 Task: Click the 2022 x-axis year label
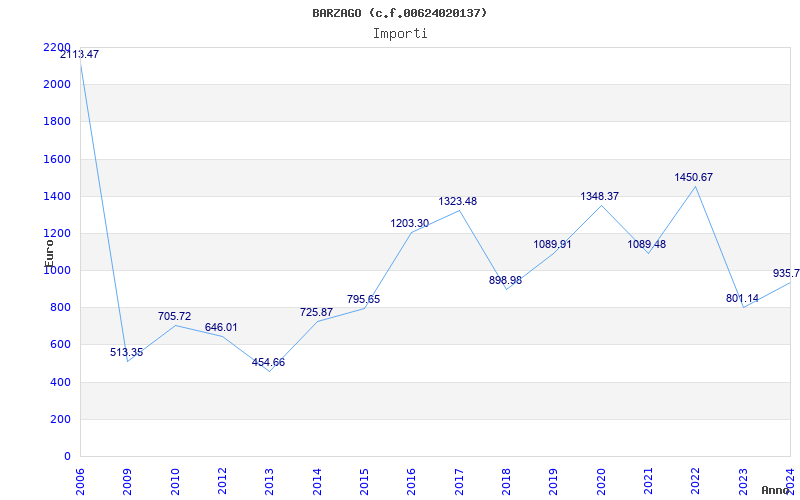coord(695,482)
